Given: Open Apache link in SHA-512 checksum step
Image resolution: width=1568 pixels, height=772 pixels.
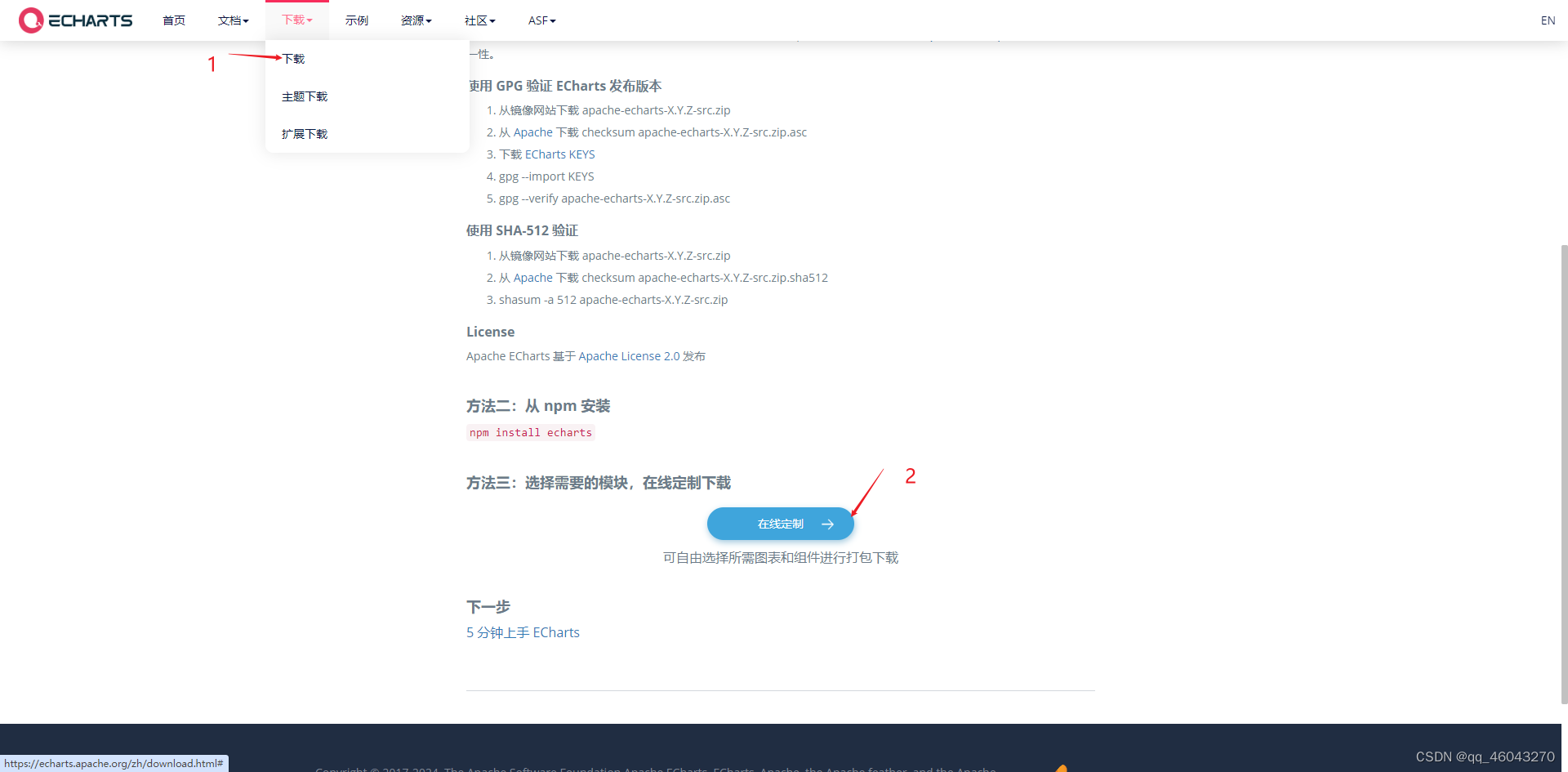Looking at the screenshot, I should (x=533, y=278).
